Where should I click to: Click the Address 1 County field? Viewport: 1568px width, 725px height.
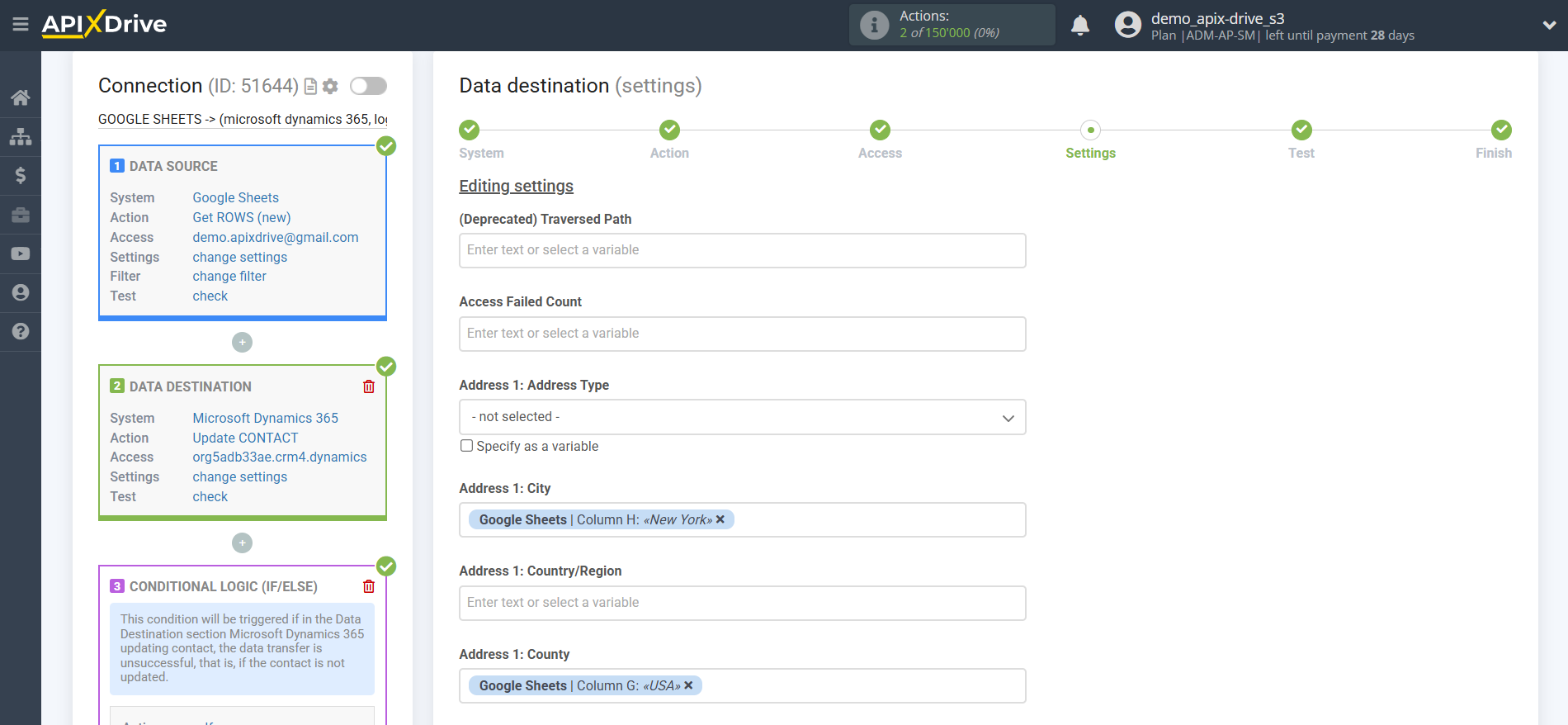[742, 686]
